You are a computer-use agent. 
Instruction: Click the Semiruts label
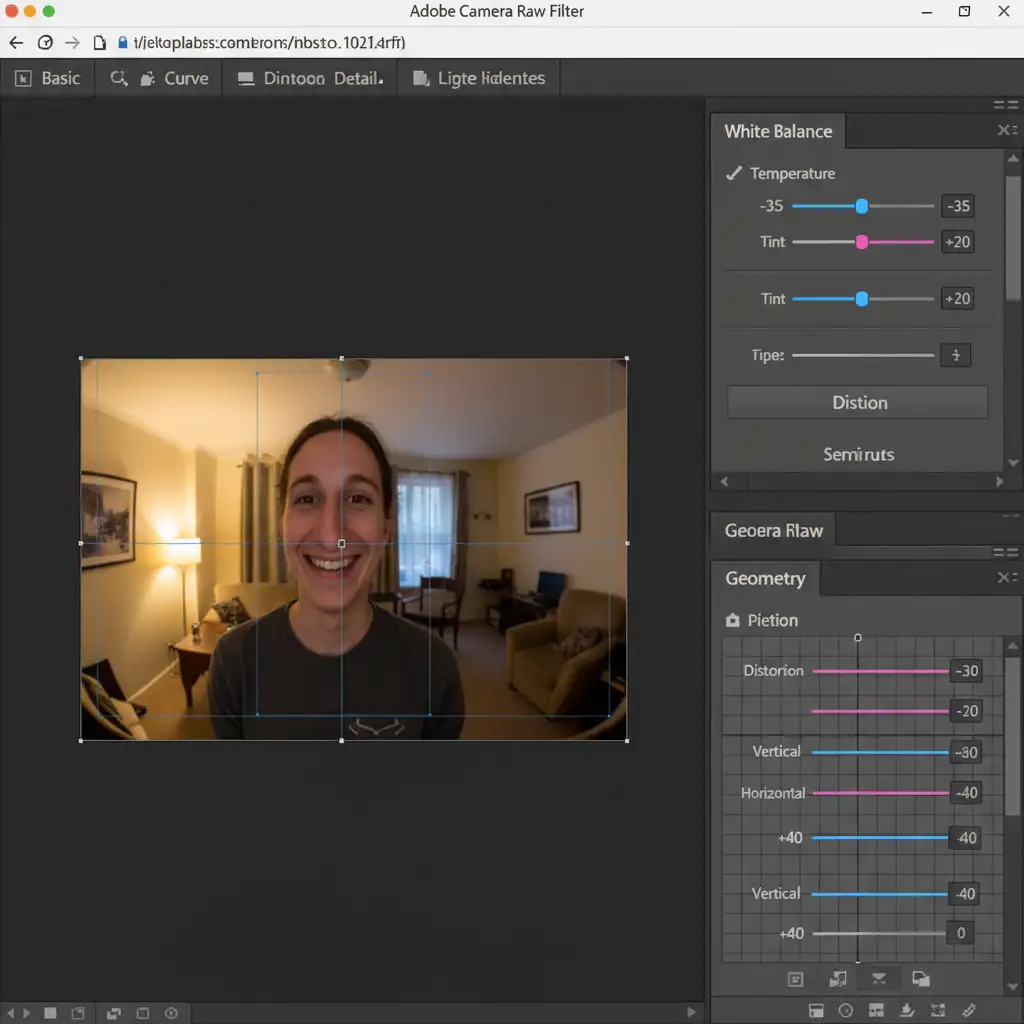point(858,454)
